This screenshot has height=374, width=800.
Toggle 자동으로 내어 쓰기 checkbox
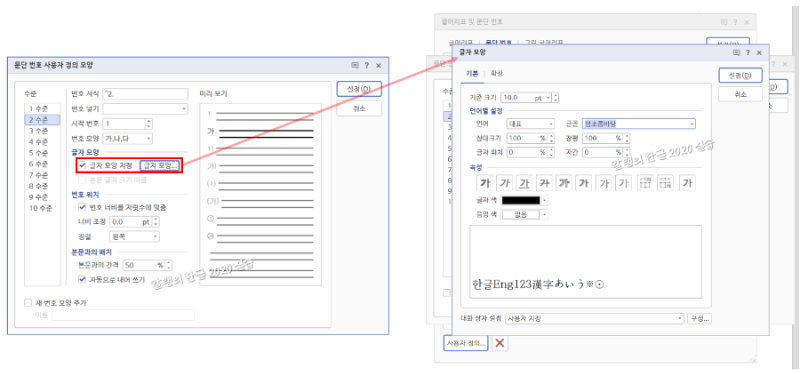click(82, 279)
